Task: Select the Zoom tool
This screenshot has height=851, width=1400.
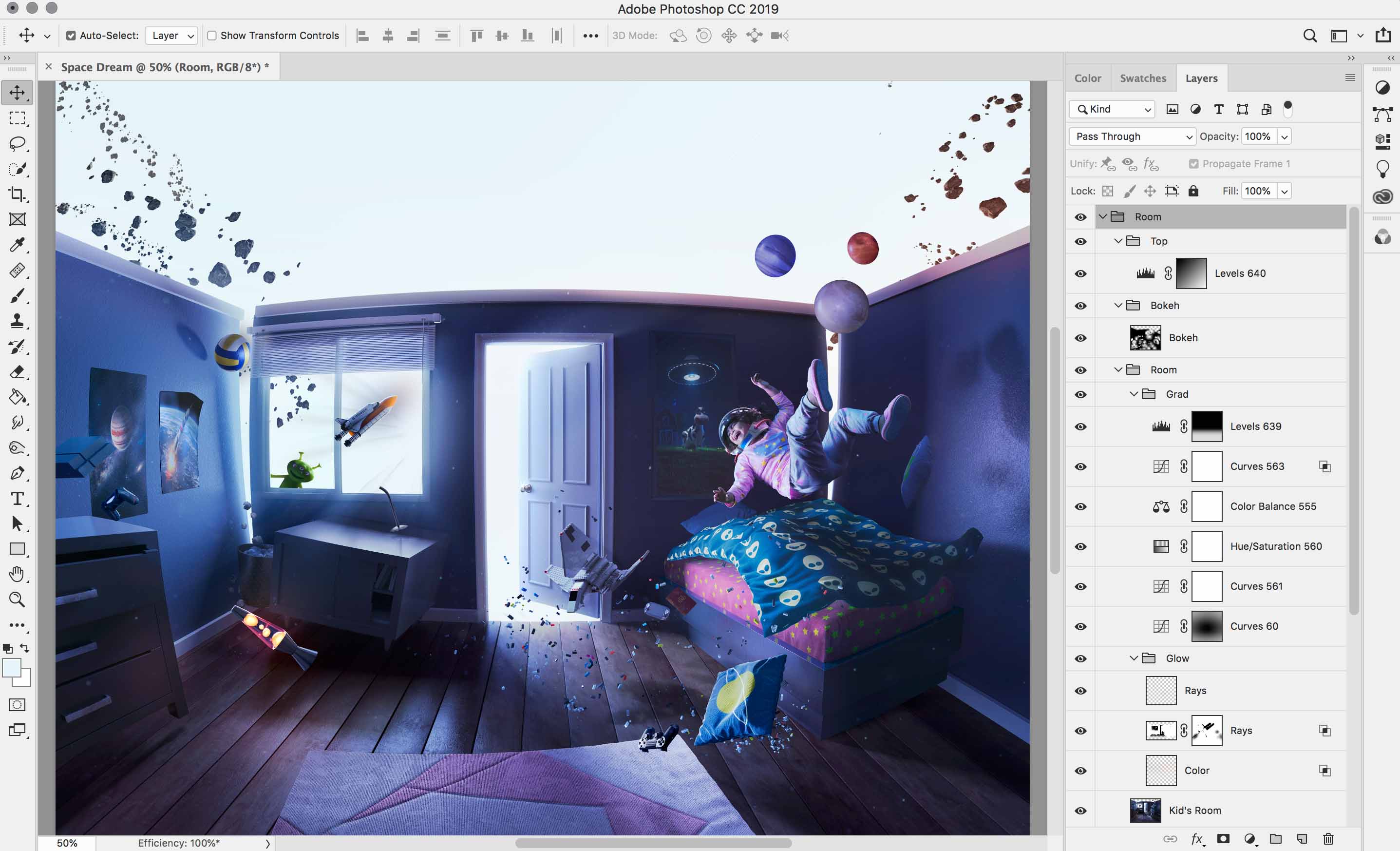Action: click(18, 599)
